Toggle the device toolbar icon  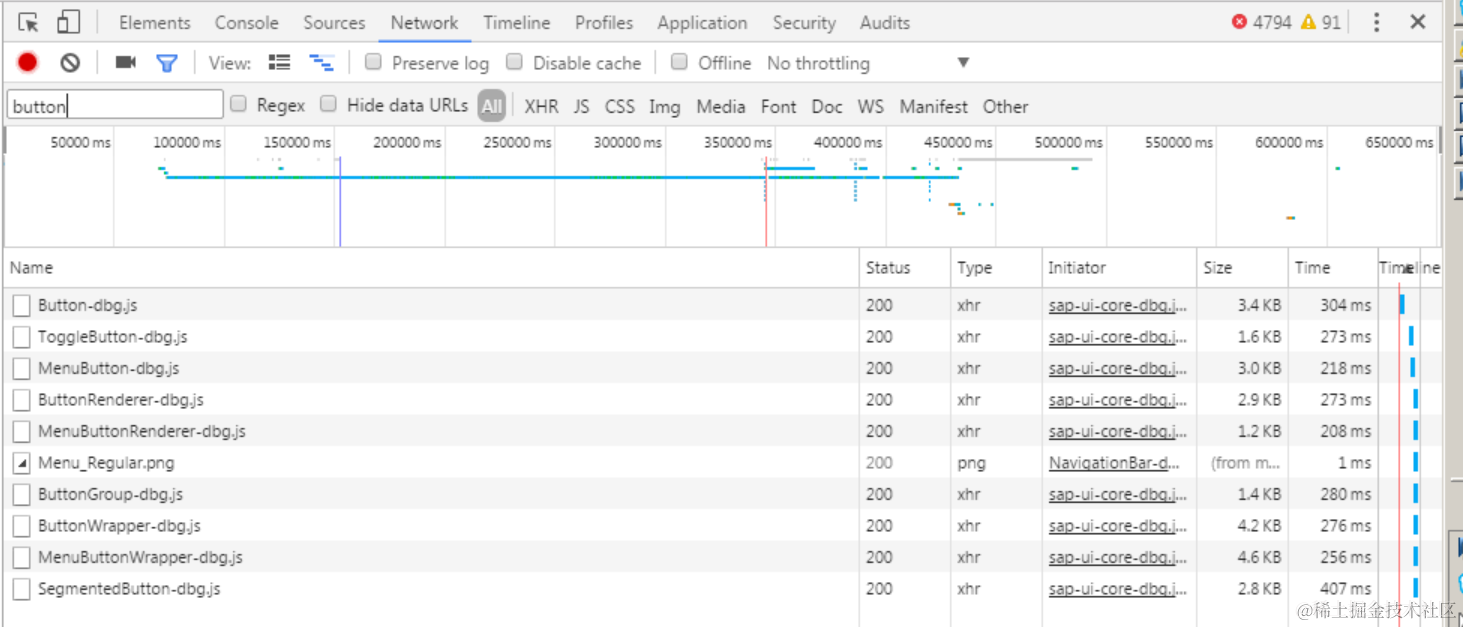tap(67, 22)
